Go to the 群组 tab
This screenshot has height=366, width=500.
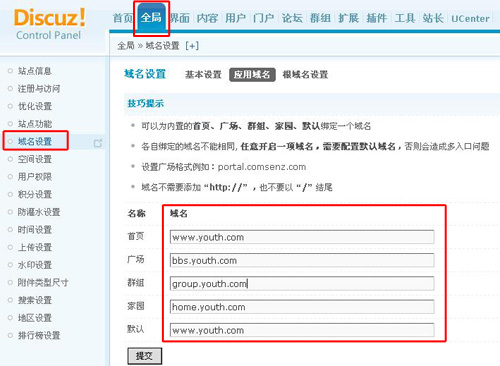[320, 18]
